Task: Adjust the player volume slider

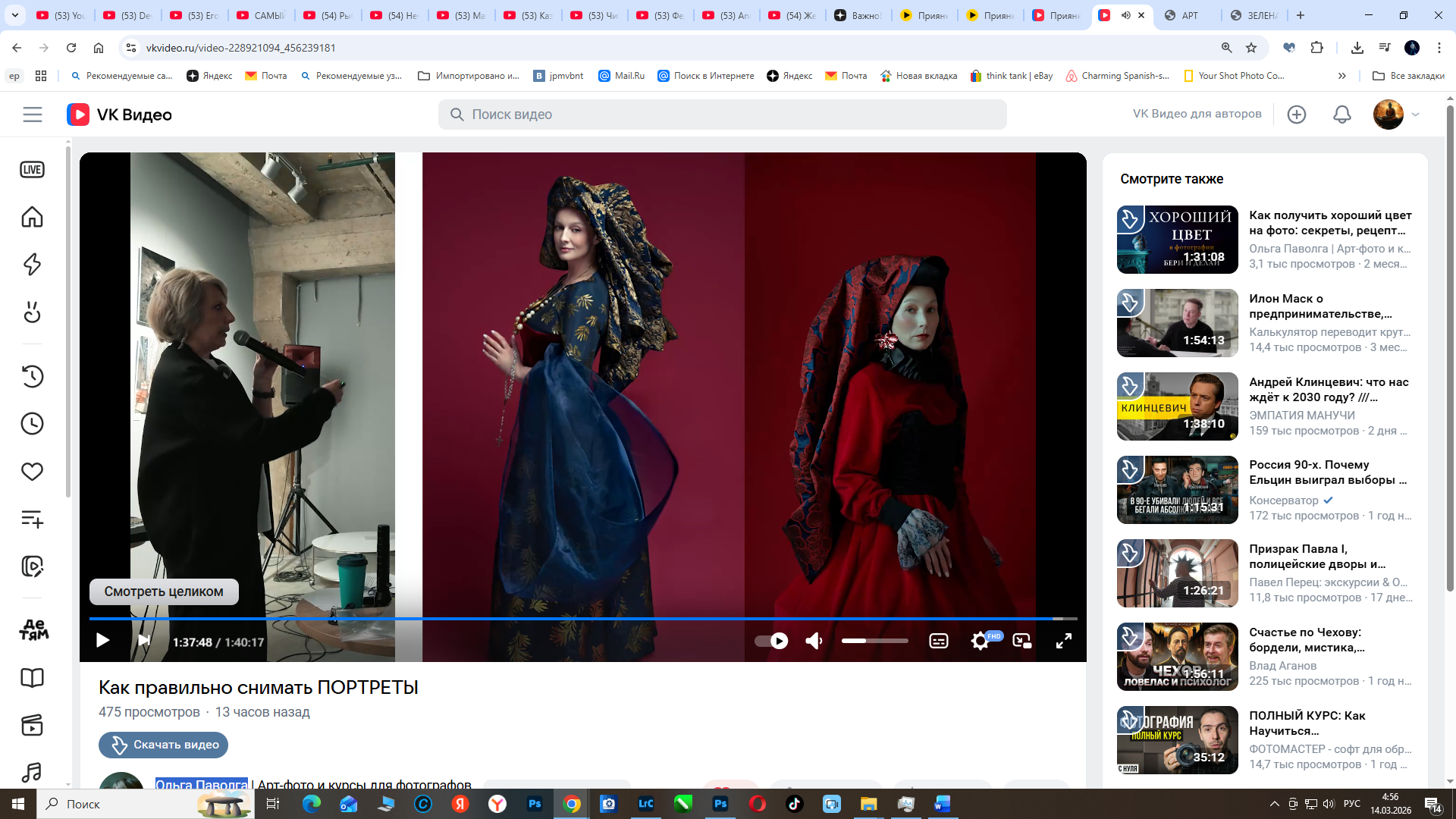Action: click(874, 642)
